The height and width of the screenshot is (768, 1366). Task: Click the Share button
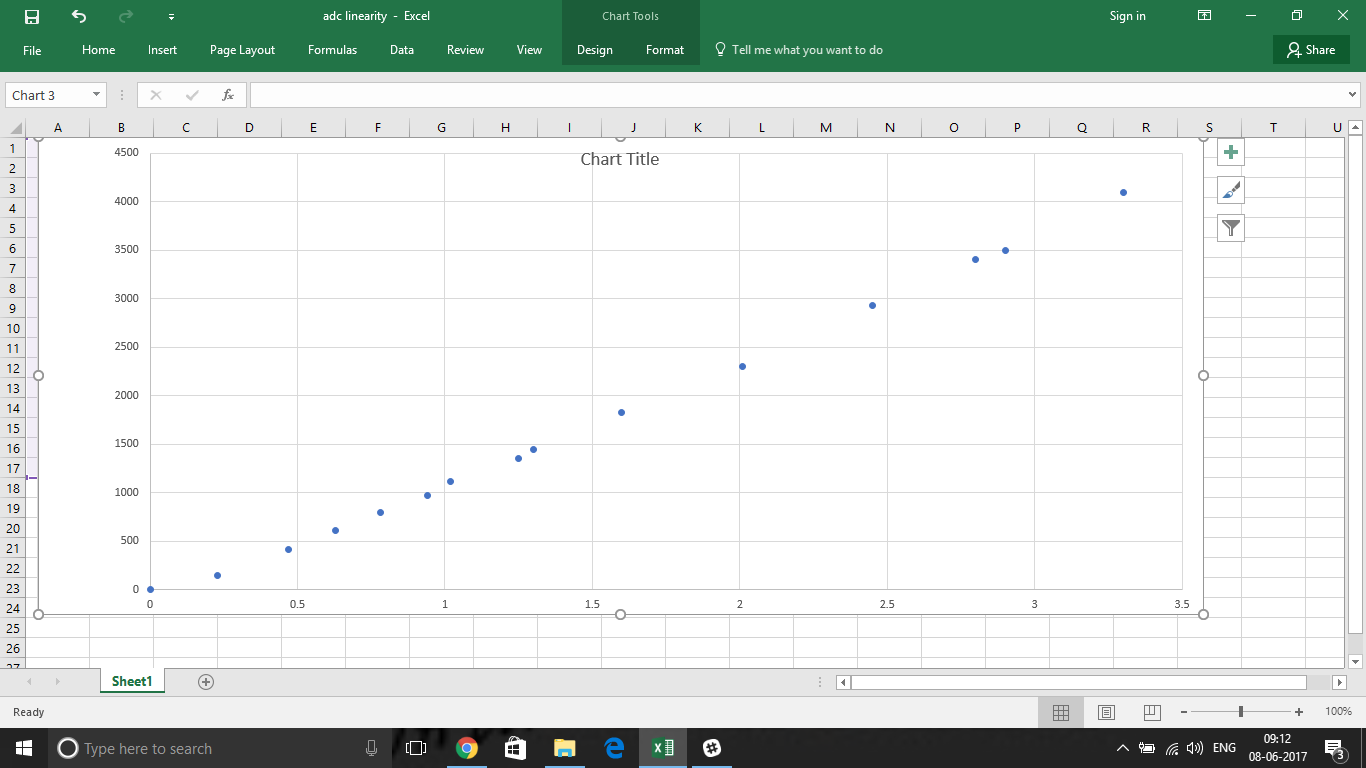click(1311, 50)
